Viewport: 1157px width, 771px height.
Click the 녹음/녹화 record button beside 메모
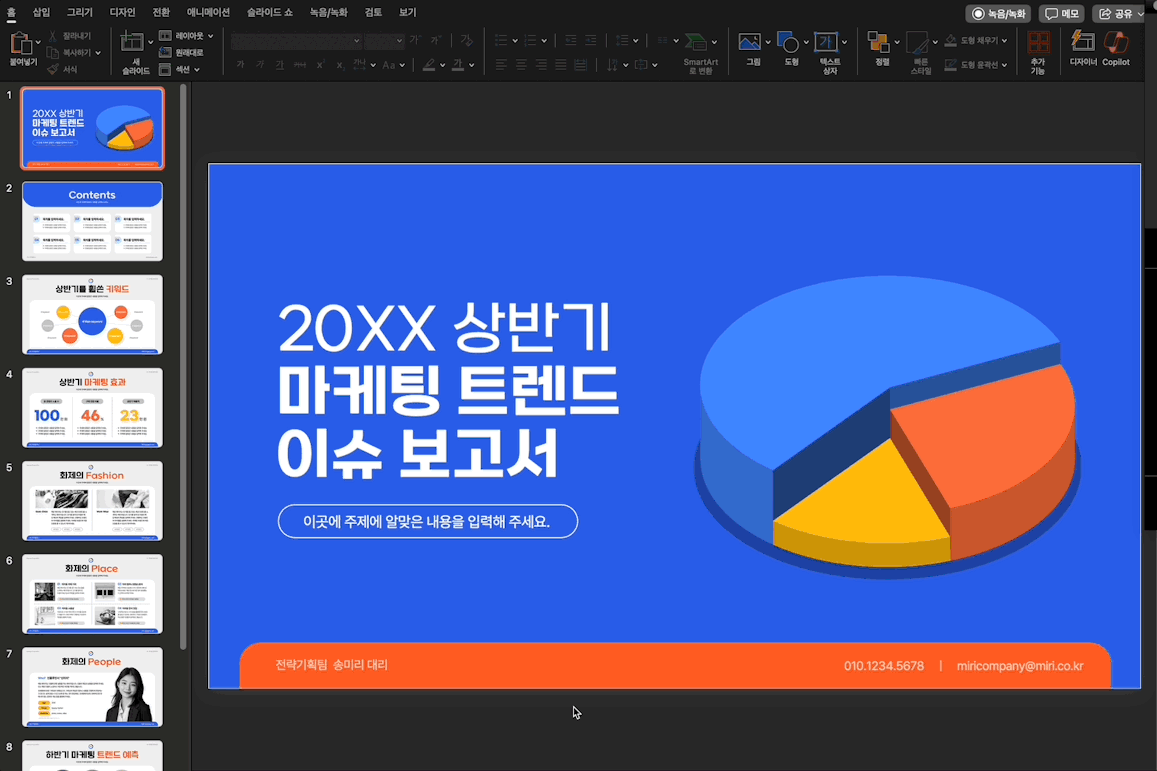998,13
